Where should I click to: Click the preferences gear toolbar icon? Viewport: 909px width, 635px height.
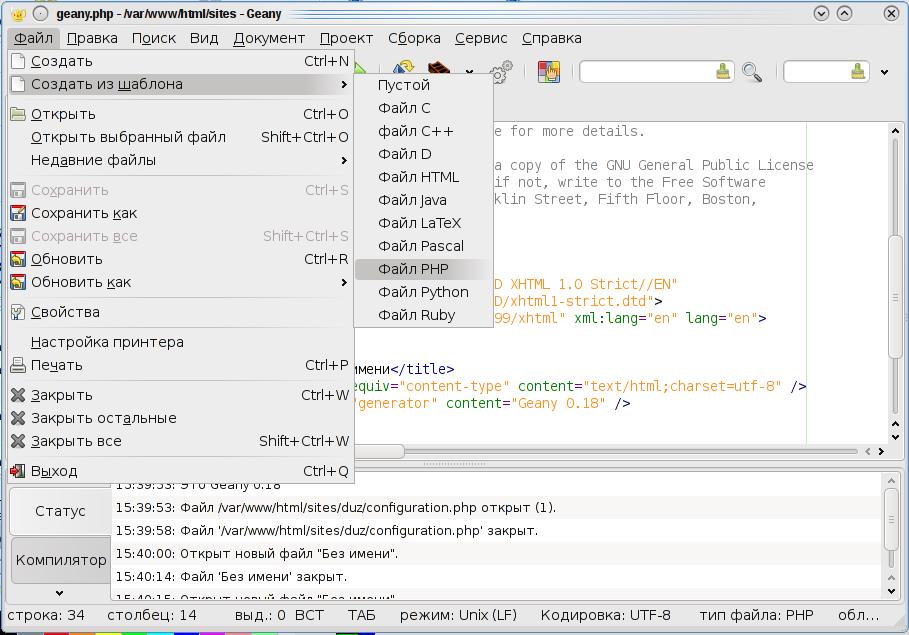[x=501, y=71]
